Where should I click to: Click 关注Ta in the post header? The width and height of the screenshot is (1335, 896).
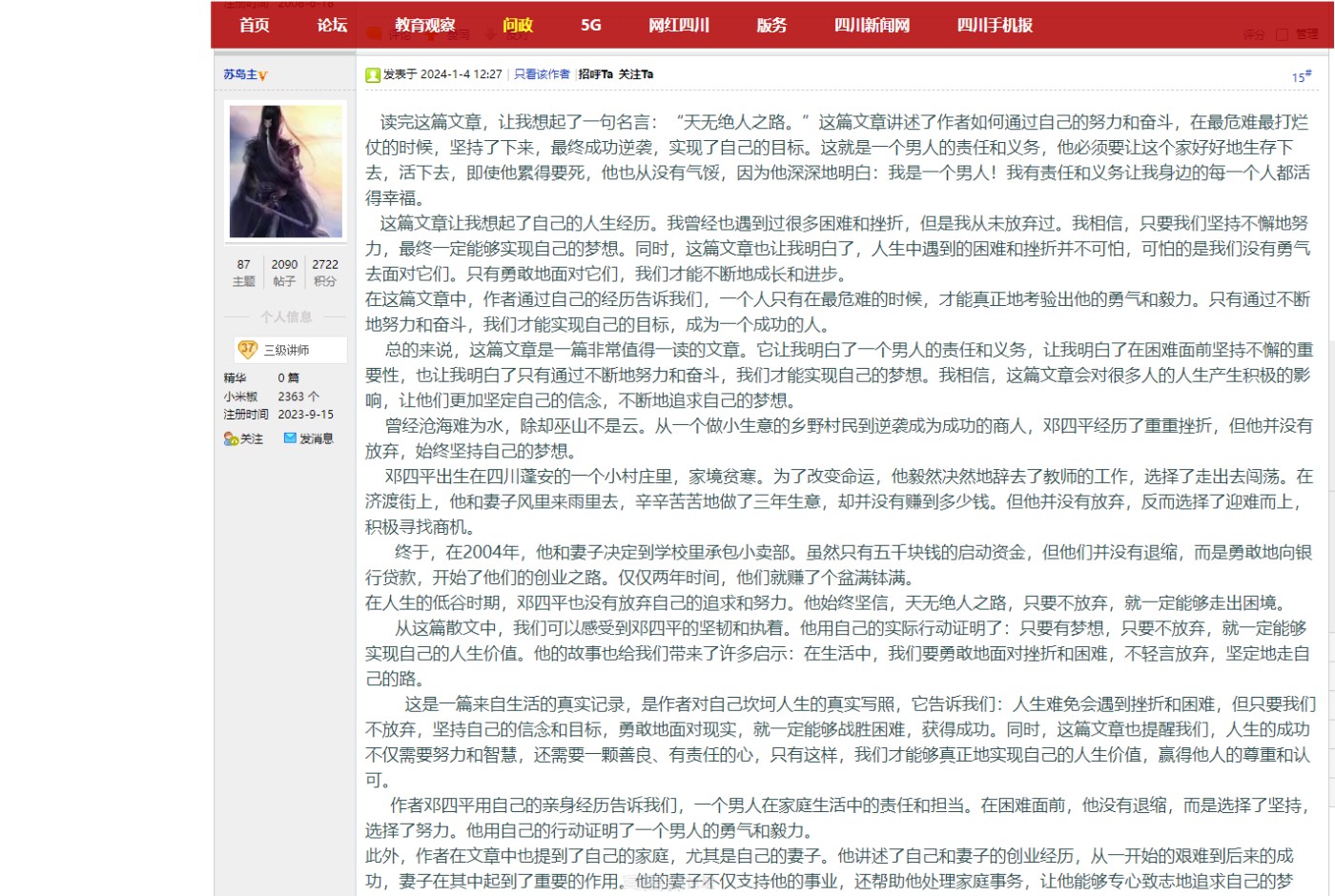point(636,74)
